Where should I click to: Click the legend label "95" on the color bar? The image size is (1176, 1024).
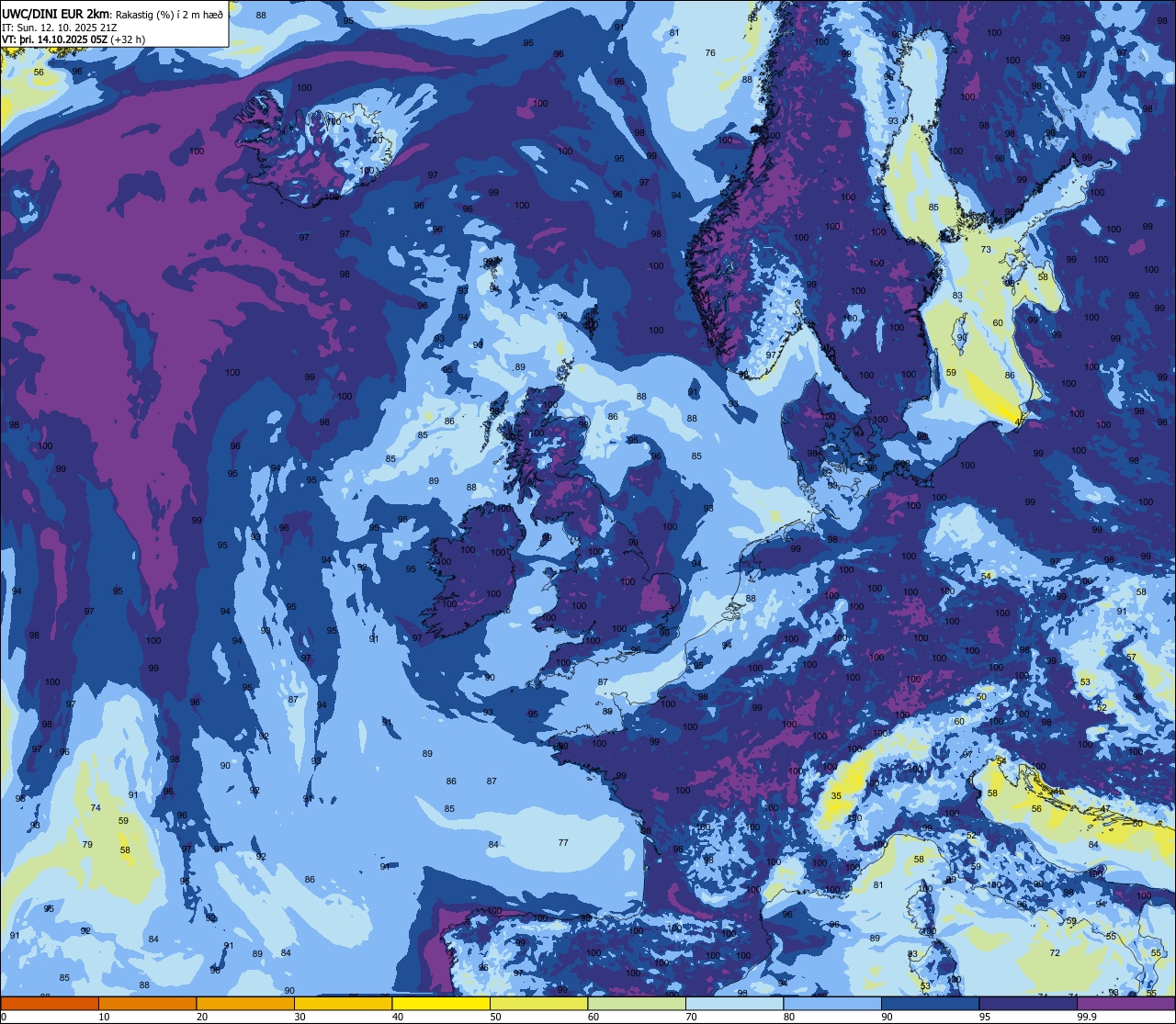pyautogui.click(x=986, y=1017)
